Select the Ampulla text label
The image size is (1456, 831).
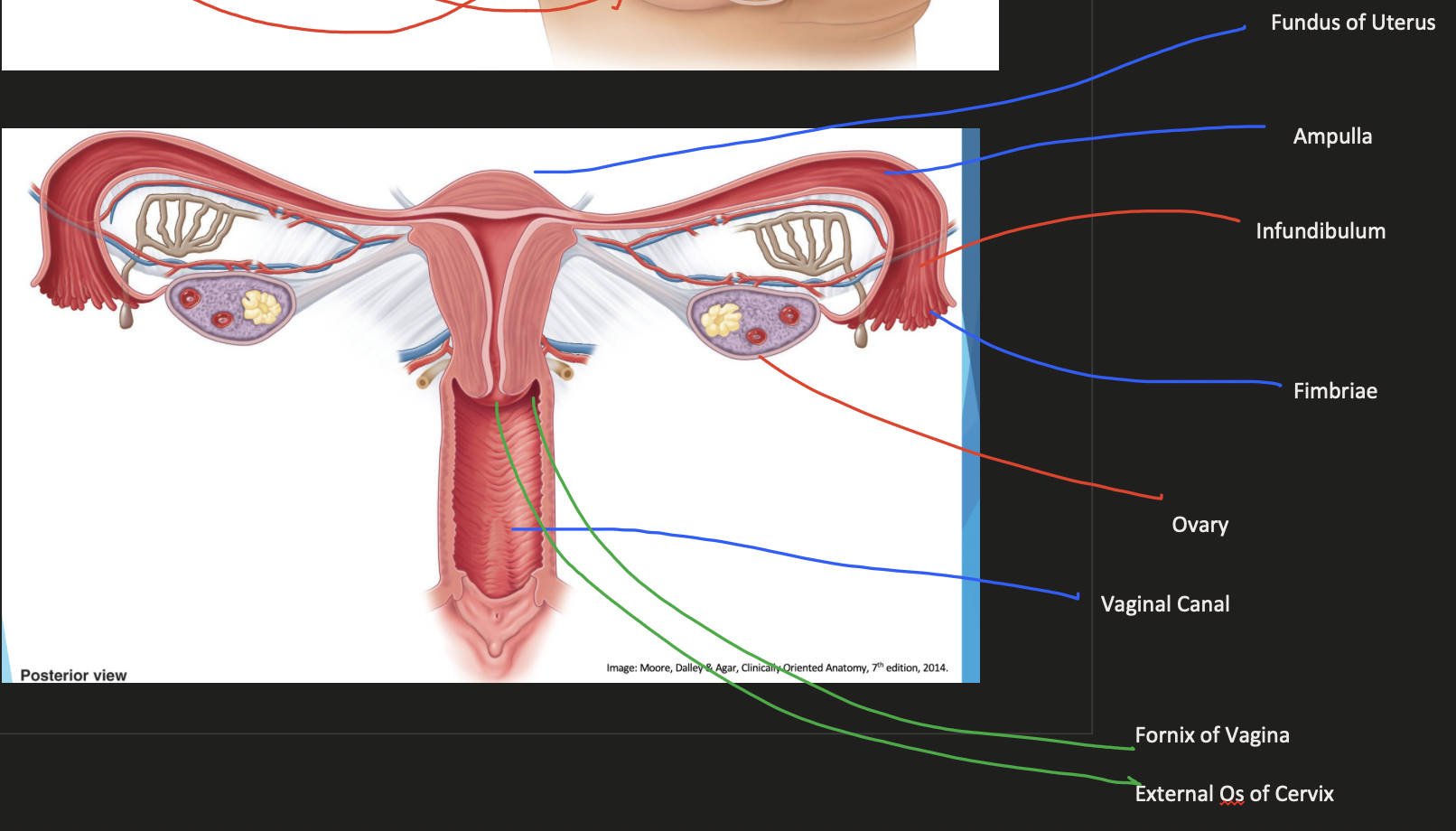(1332, 136)
